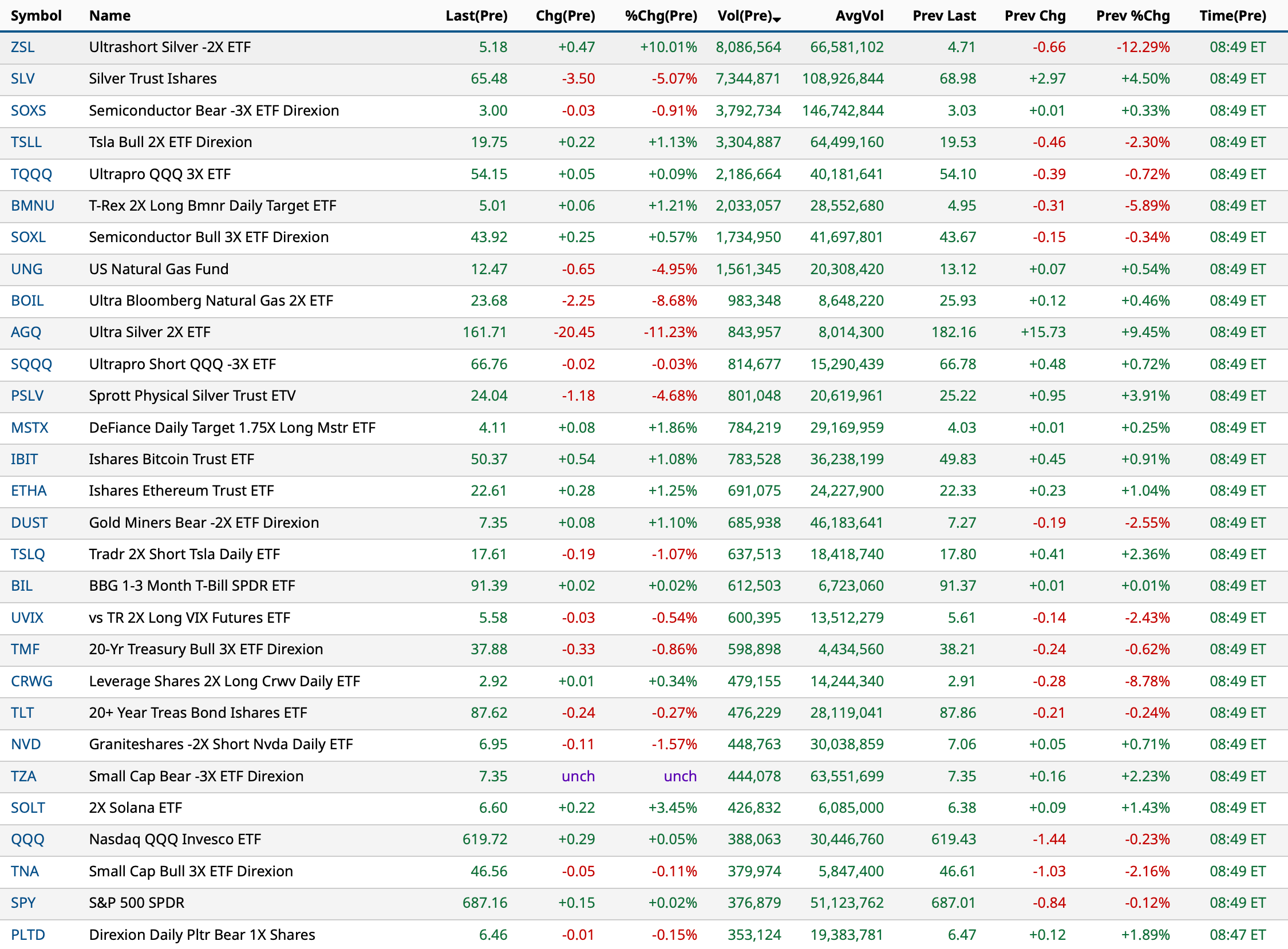Click the Name column header
Image resolution: width=1288 pixels, height=949 pixels.
[110, 15]
